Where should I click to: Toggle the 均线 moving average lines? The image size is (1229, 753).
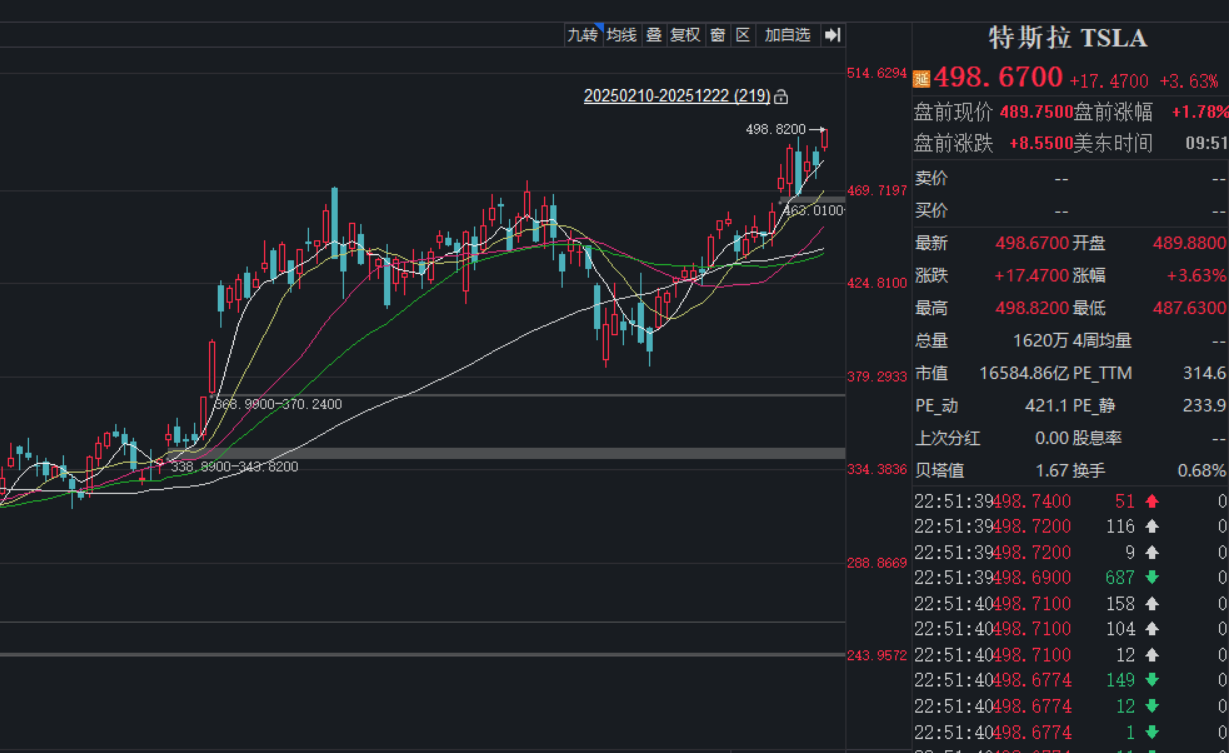621,35
